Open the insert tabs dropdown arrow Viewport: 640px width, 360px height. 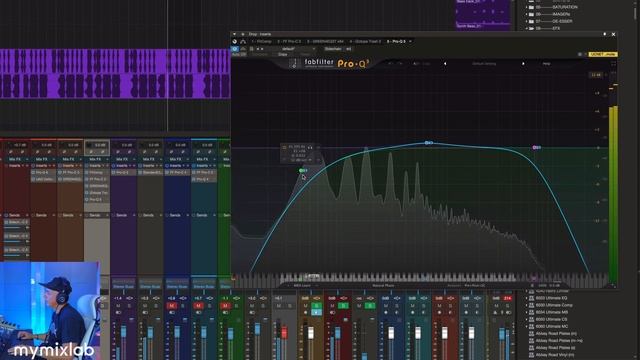click(410, 41)
